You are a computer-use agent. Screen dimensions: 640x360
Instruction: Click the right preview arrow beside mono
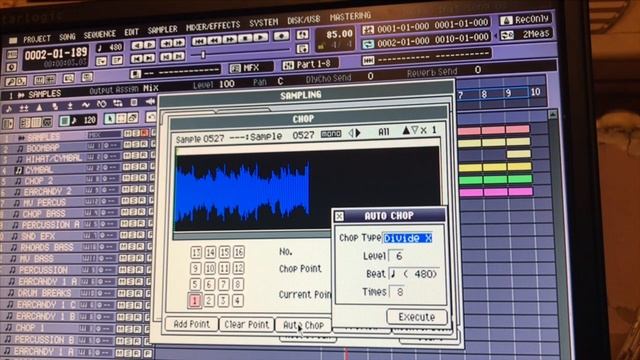(x=358, y=133)
